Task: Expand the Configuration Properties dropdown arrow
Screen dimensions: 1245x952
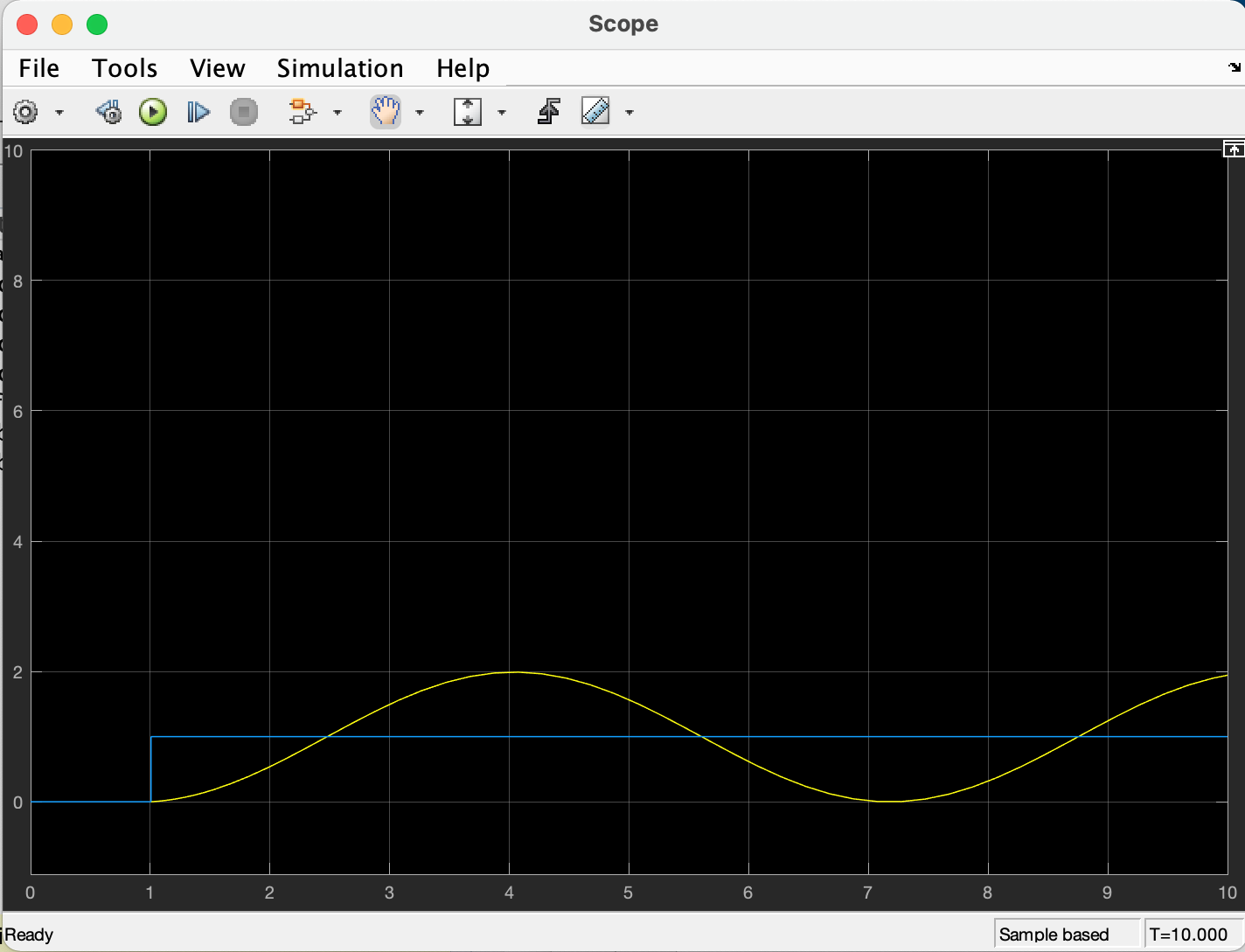Action: (59, 112)
